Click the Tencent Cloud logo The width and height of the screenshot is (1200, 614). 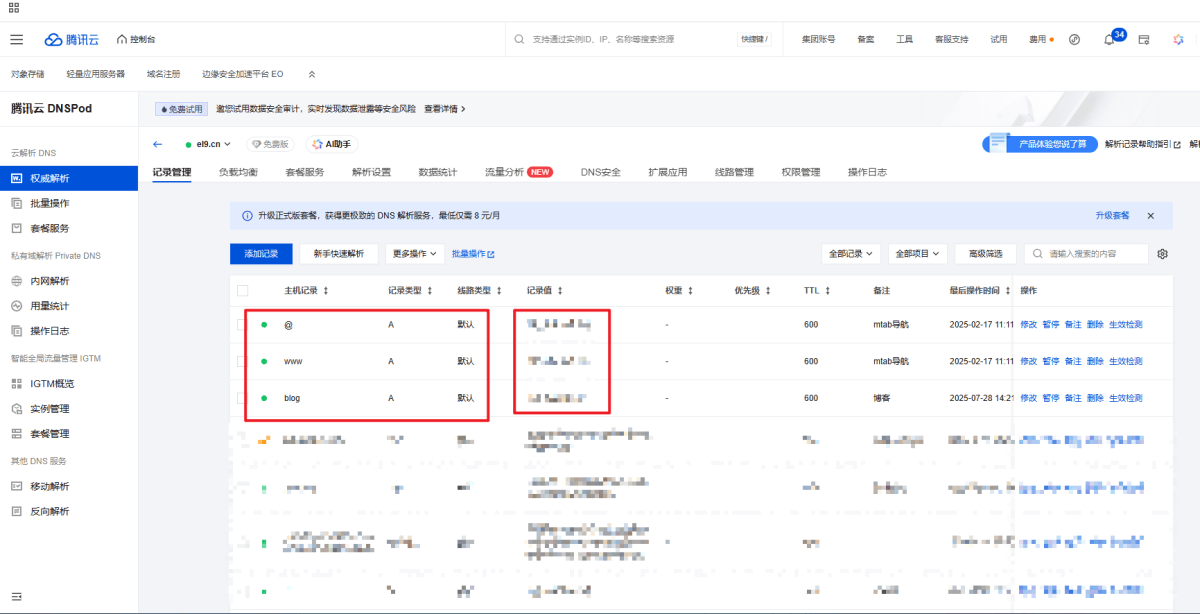click(x=71, y=39)
